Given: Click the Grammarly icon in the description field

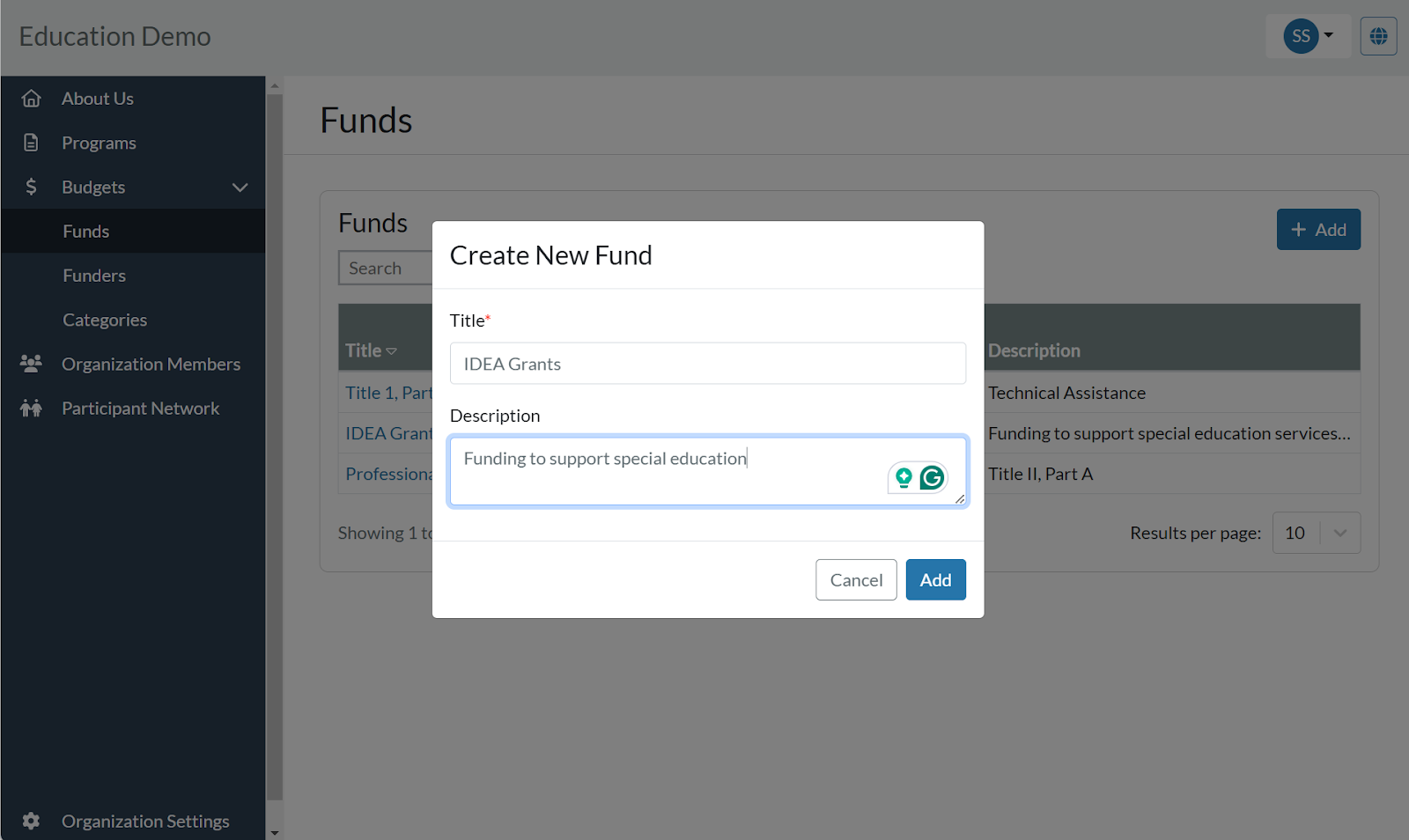Looking at the screenshot, I should coord(932,476).
